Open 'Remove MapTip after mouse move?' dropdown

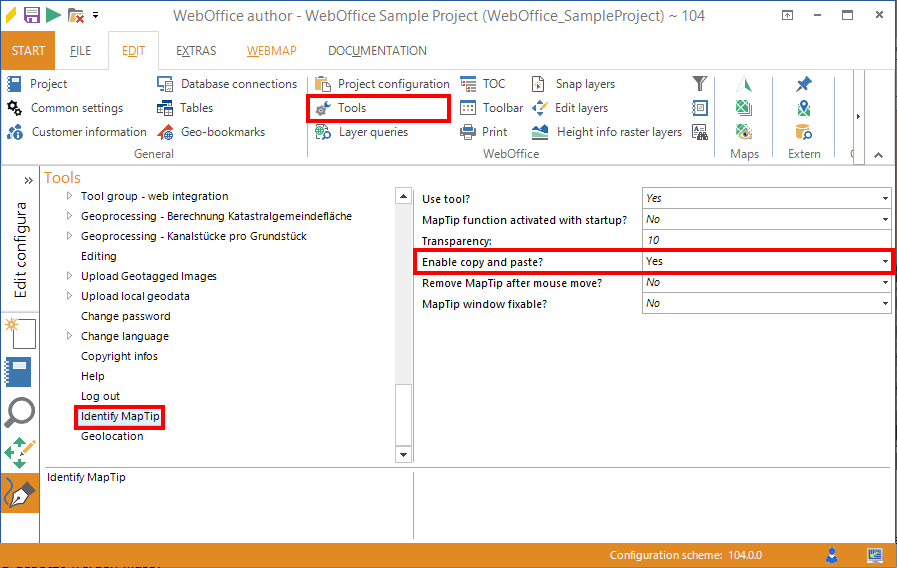[x=885, y=283]
